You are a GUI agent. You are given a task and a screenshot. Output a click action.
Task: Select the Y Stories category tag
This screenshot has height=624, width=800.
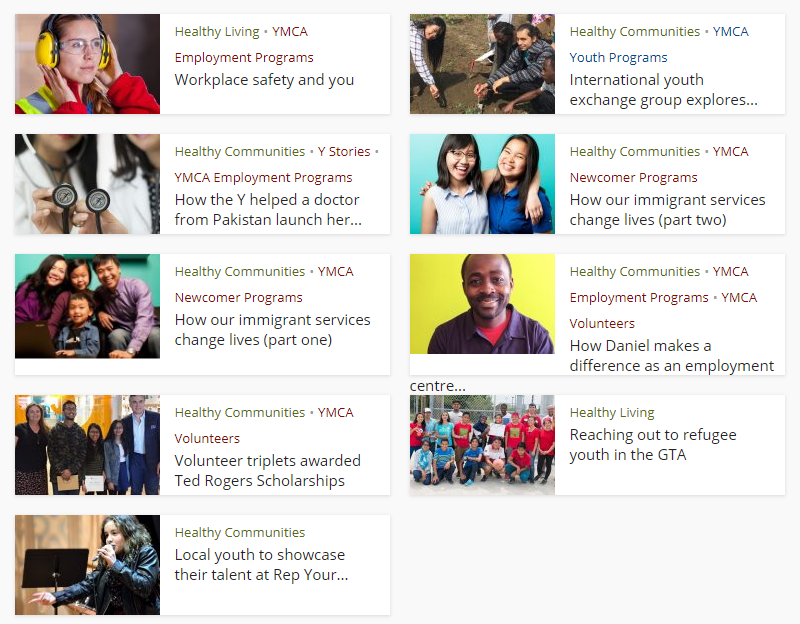point(344,152)
